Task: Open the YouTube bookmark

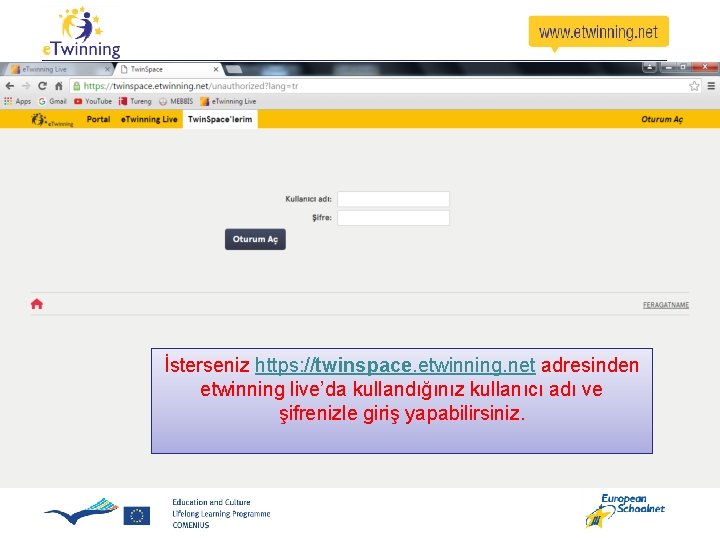Action: [x=93, y=101]
